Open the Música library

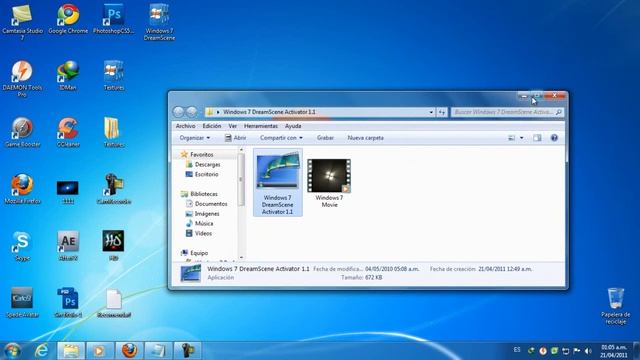[199, 223]
